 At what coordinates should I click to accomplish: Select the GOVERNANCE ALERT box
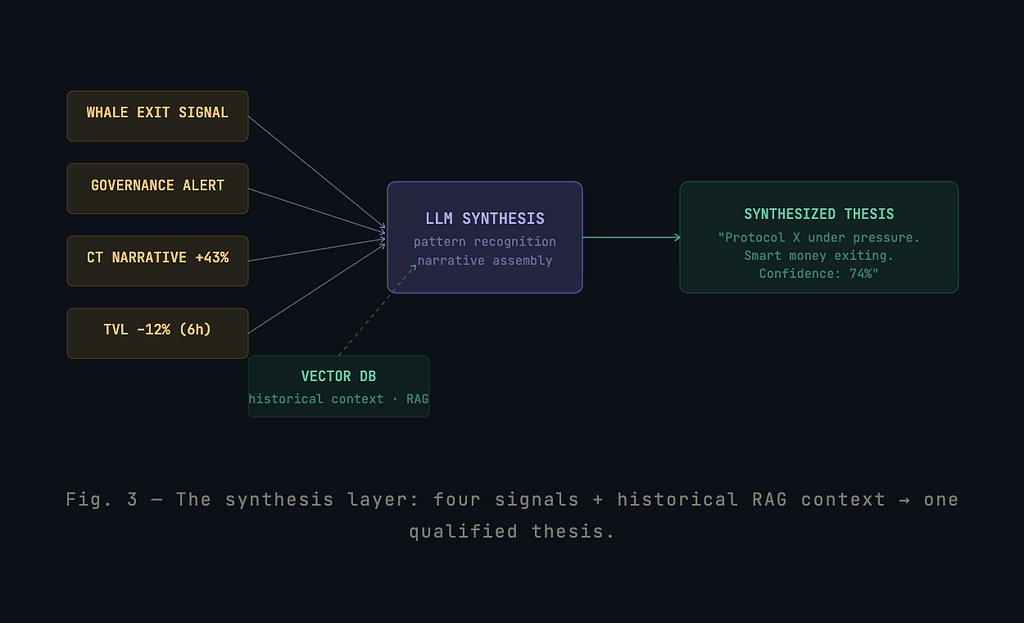(x=157, y=189)
